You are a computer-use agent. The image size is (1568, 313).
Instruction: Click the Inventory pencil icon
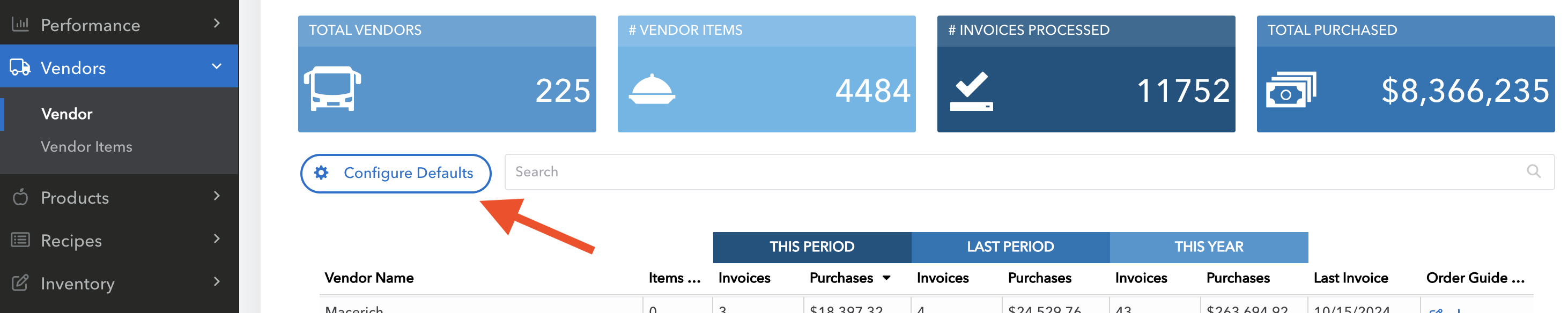click(20, 282)
